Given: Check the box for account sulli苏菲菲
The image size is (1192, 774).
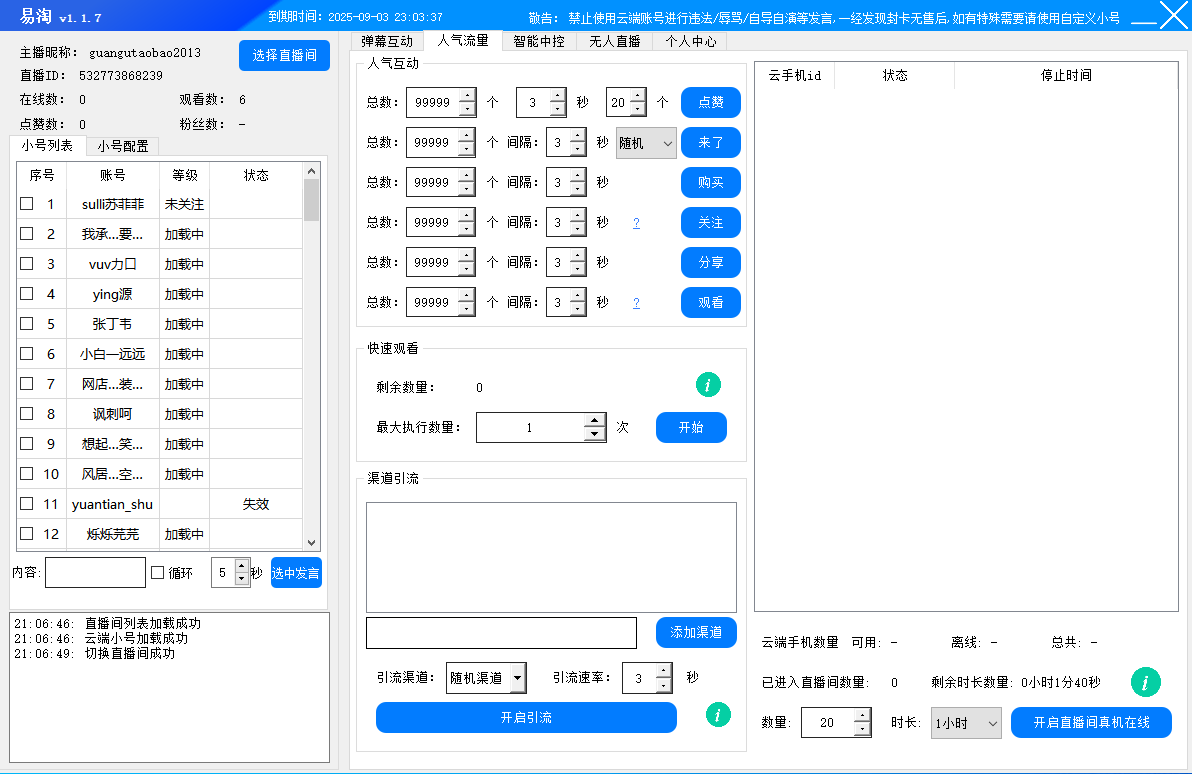Looking at the screenshot, I should (27, 204).
